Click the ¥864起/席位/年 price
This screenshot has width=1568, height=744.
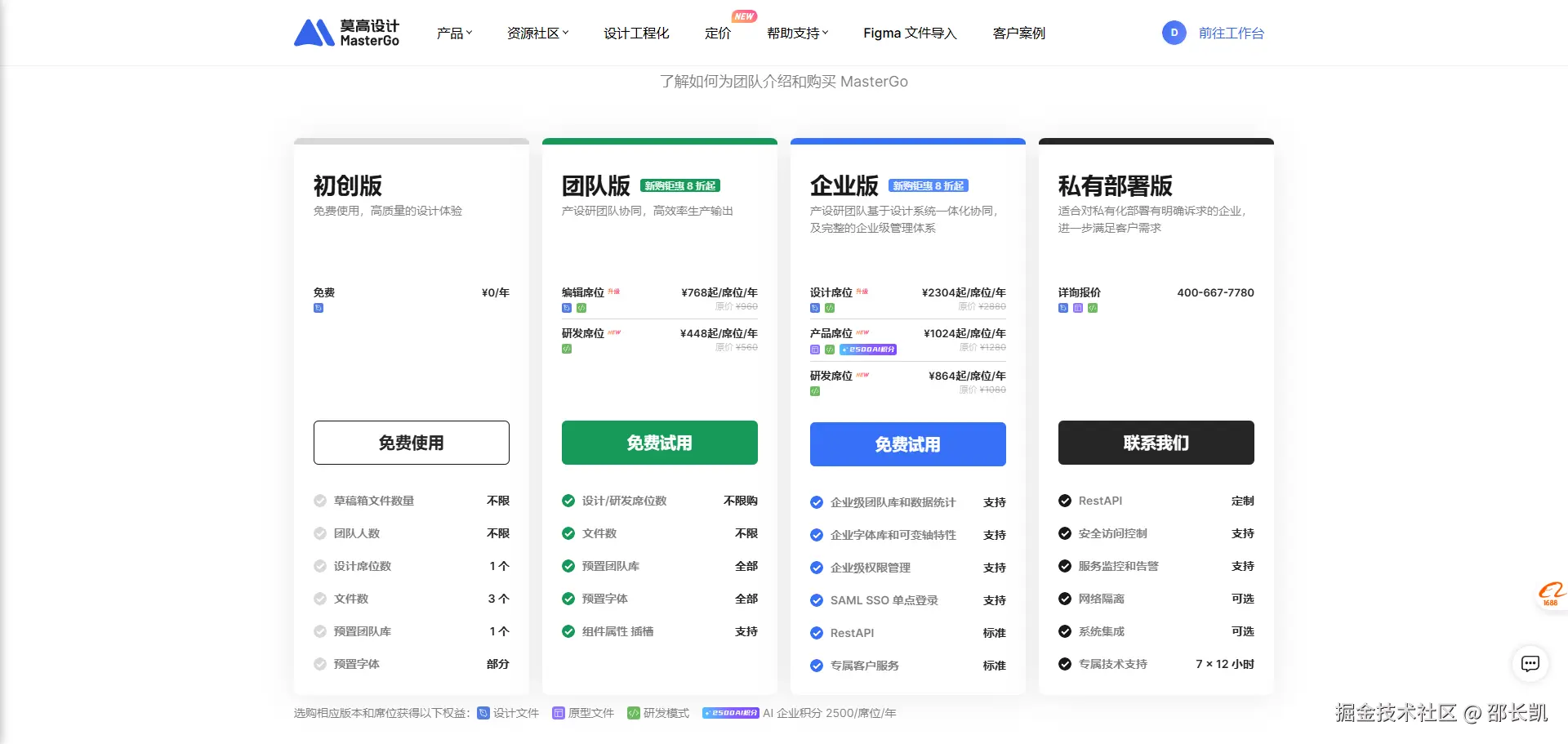967,376
